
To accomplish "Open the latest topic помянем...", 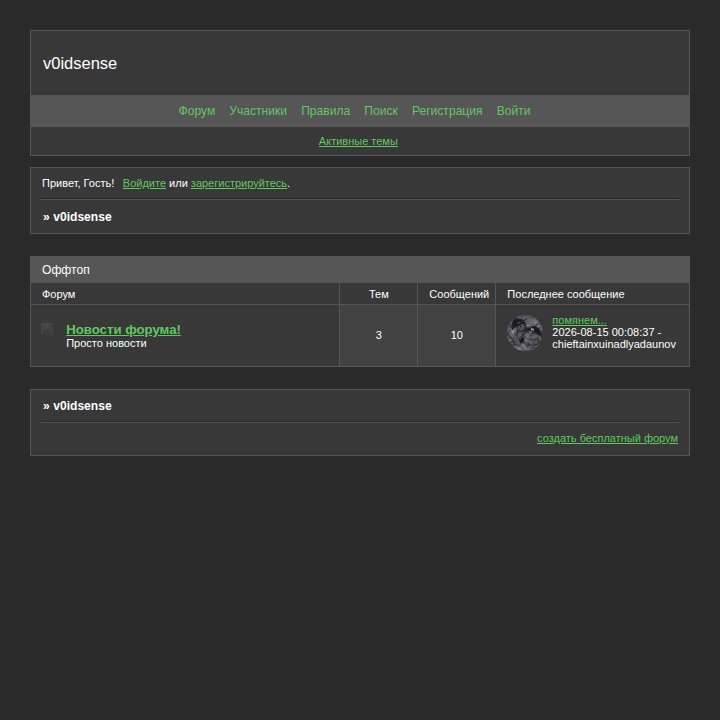I will point(579,320).
